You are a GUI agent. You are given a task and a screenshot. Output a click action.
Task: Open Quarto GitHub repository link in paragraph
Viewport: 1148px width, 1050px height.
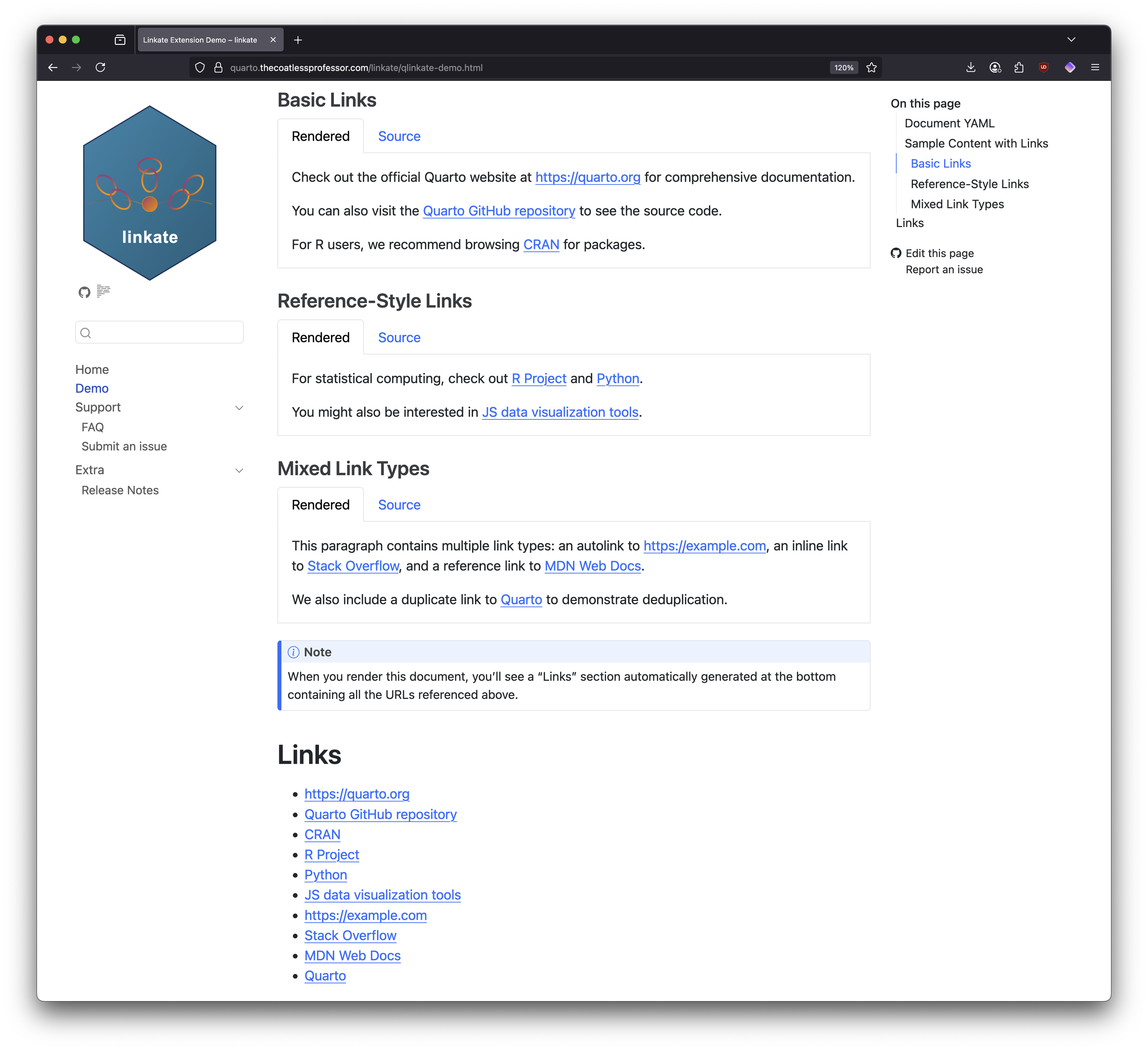pos(499,211)
